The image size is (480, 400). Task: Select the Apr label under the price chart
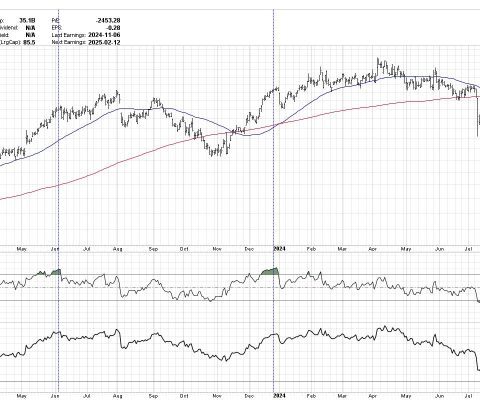pyautogui.click(x=373, y=249)
